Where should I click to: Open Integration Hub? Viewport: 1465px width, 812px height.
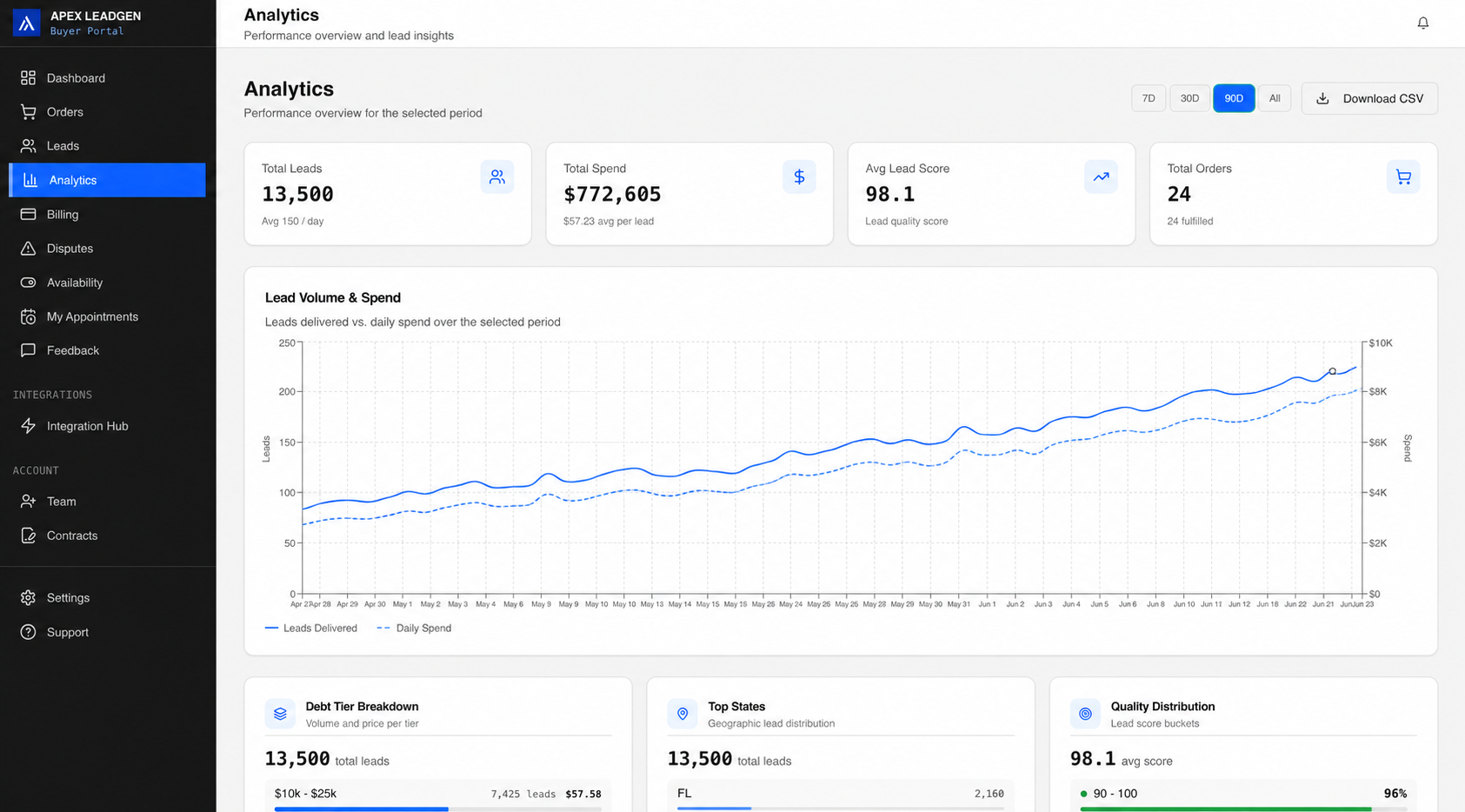(108, 426)
